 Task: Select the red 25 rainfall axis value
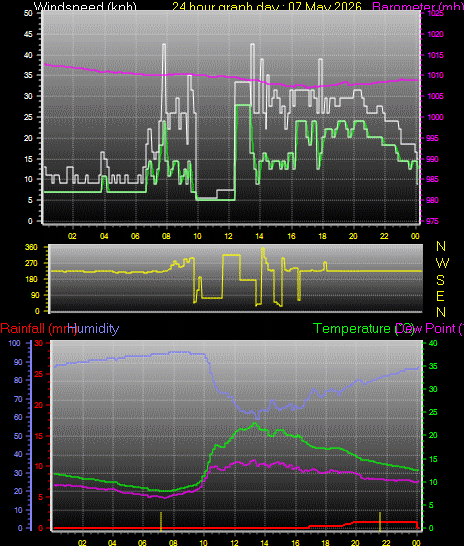point(39,374)
